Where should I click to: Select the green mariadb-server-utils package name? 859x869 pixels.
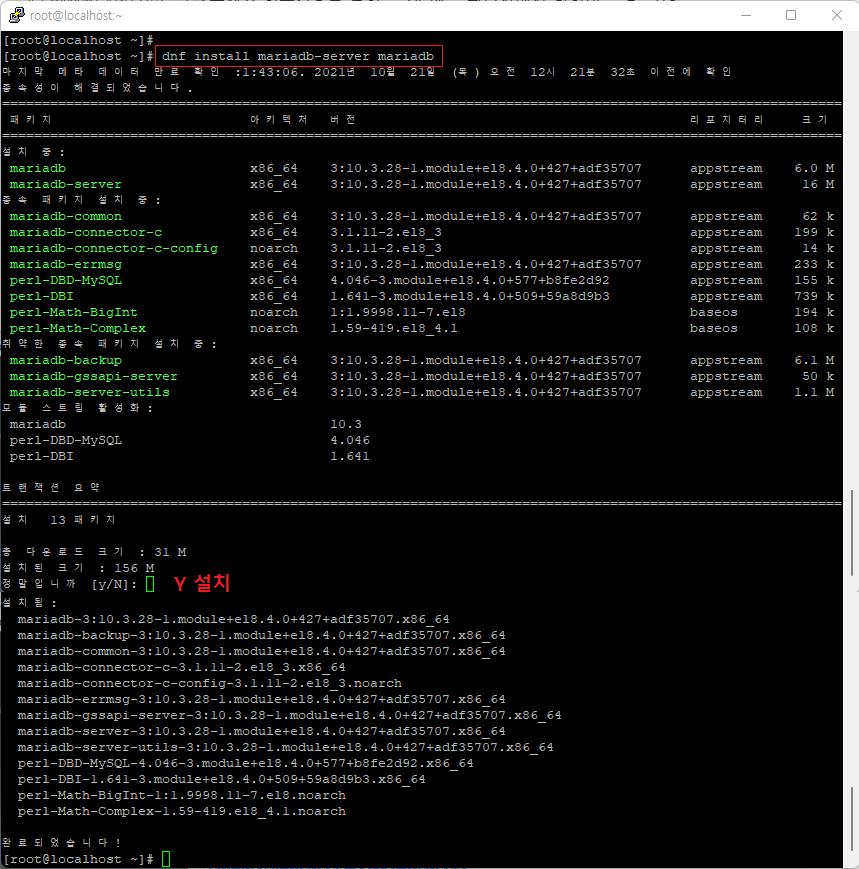[89, 392]
